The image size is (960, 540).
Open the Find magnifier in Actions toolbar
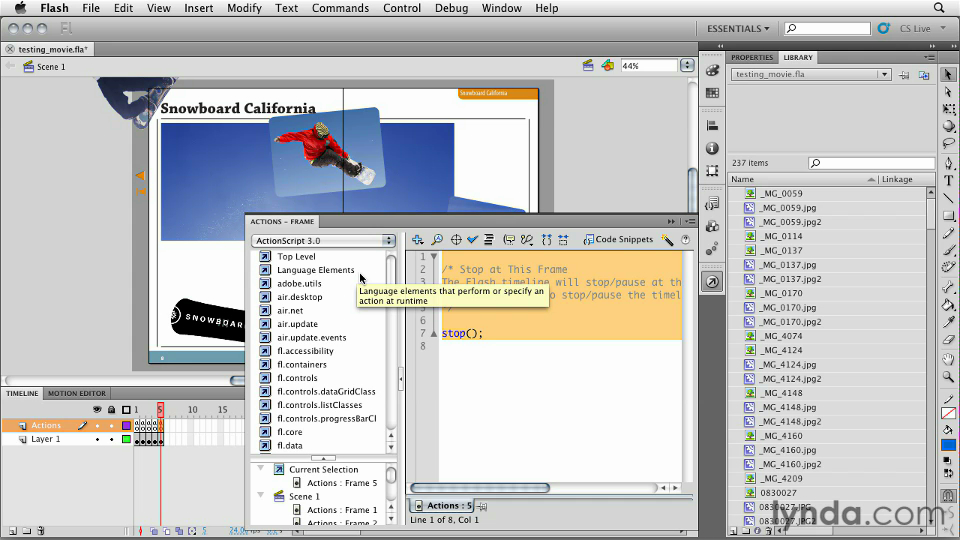pyautogui.click(x=437, y=240)
